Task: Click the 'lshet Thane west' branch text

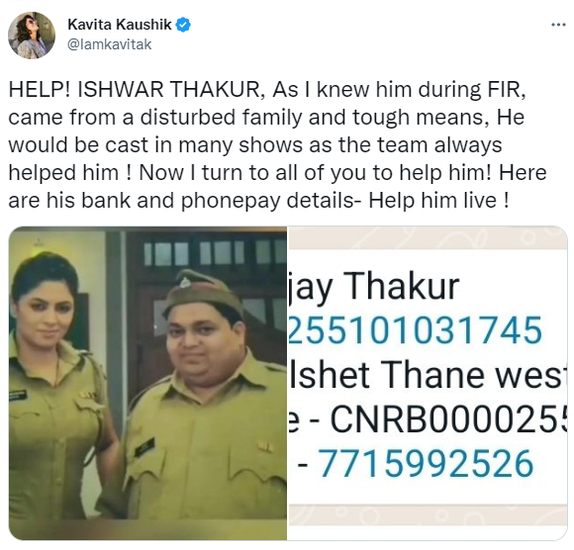Action: tap(428, 375)
